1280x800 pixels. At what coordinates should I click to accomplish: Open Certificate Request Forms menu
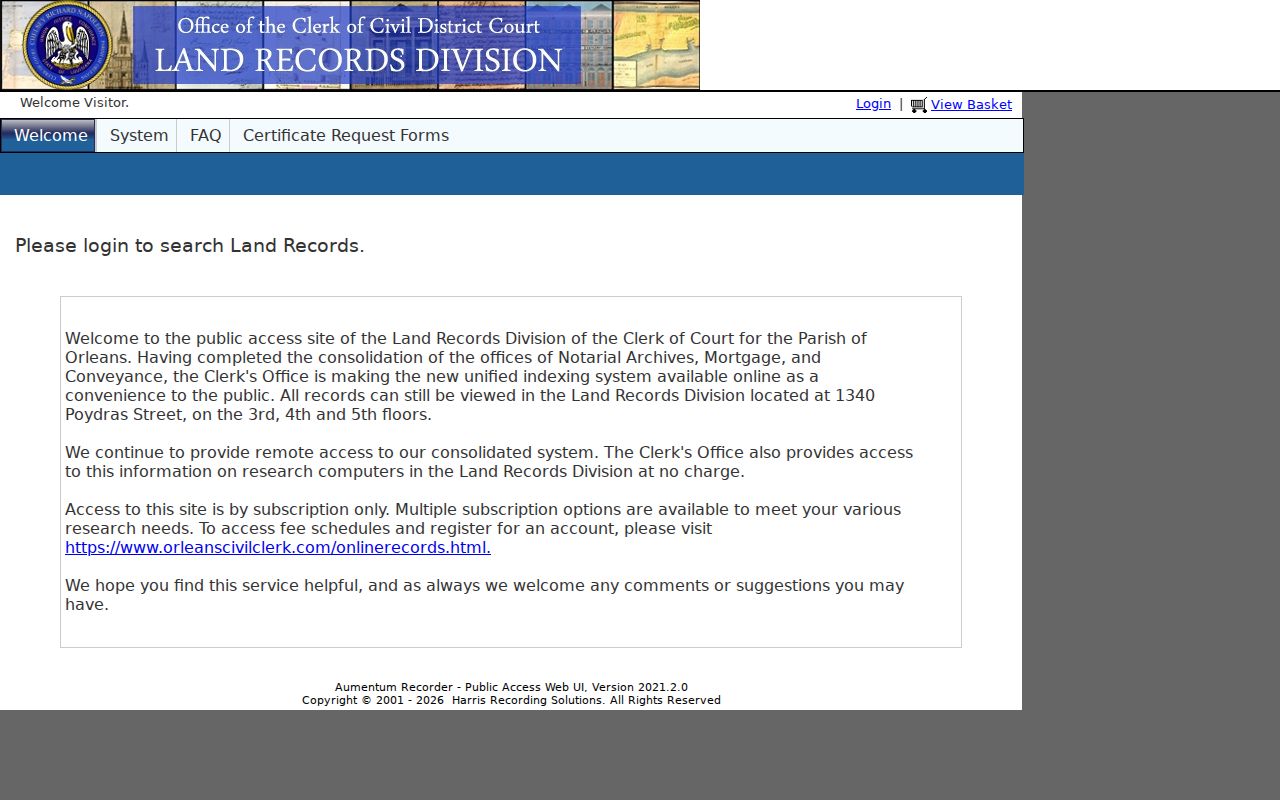346,136
